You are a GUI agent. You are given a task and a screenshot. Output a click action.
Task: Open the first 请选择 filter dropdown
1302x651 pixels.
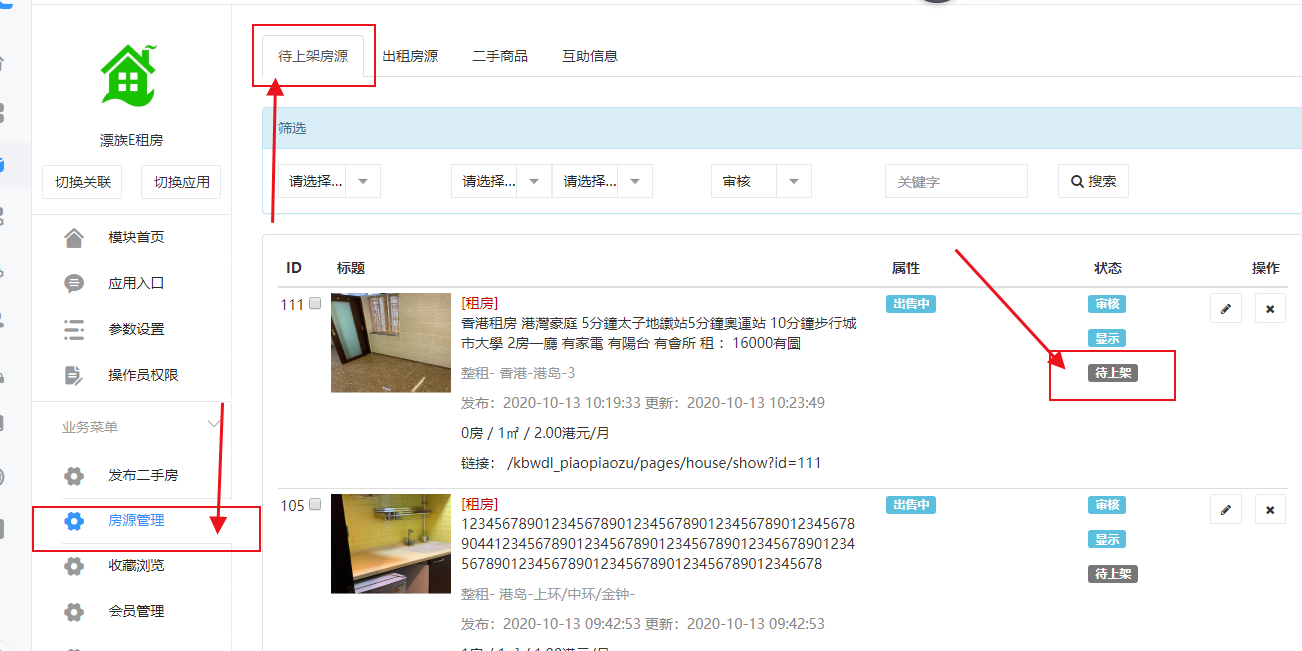point(328,182)
